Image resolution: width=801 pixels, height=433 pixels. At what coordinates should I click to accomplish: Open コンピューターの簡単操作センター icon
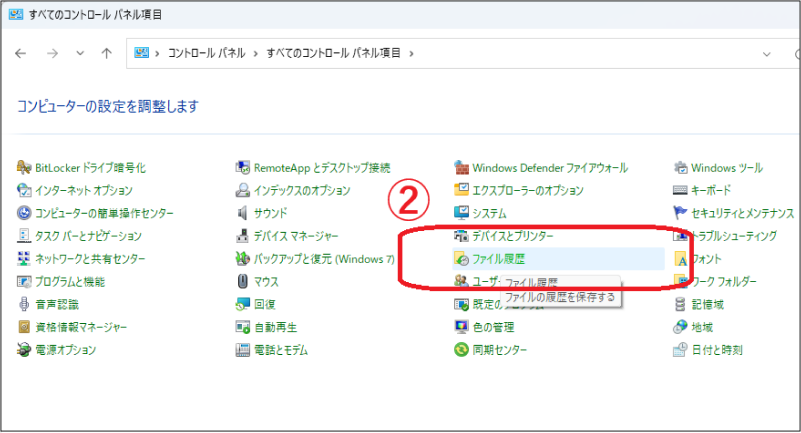click(x=24, y=213)
